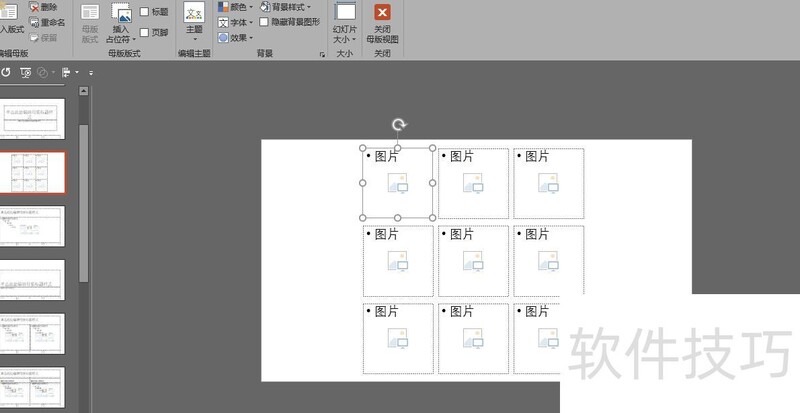Viewport: 800px width, 413px height.
Task: Click the bottom-right corner handle of selected placeholder
Action: coord(433,218)
